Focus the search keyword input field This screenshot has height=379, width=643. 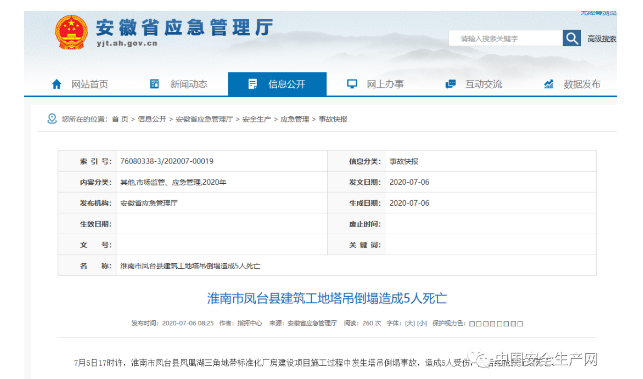(506, 38)
